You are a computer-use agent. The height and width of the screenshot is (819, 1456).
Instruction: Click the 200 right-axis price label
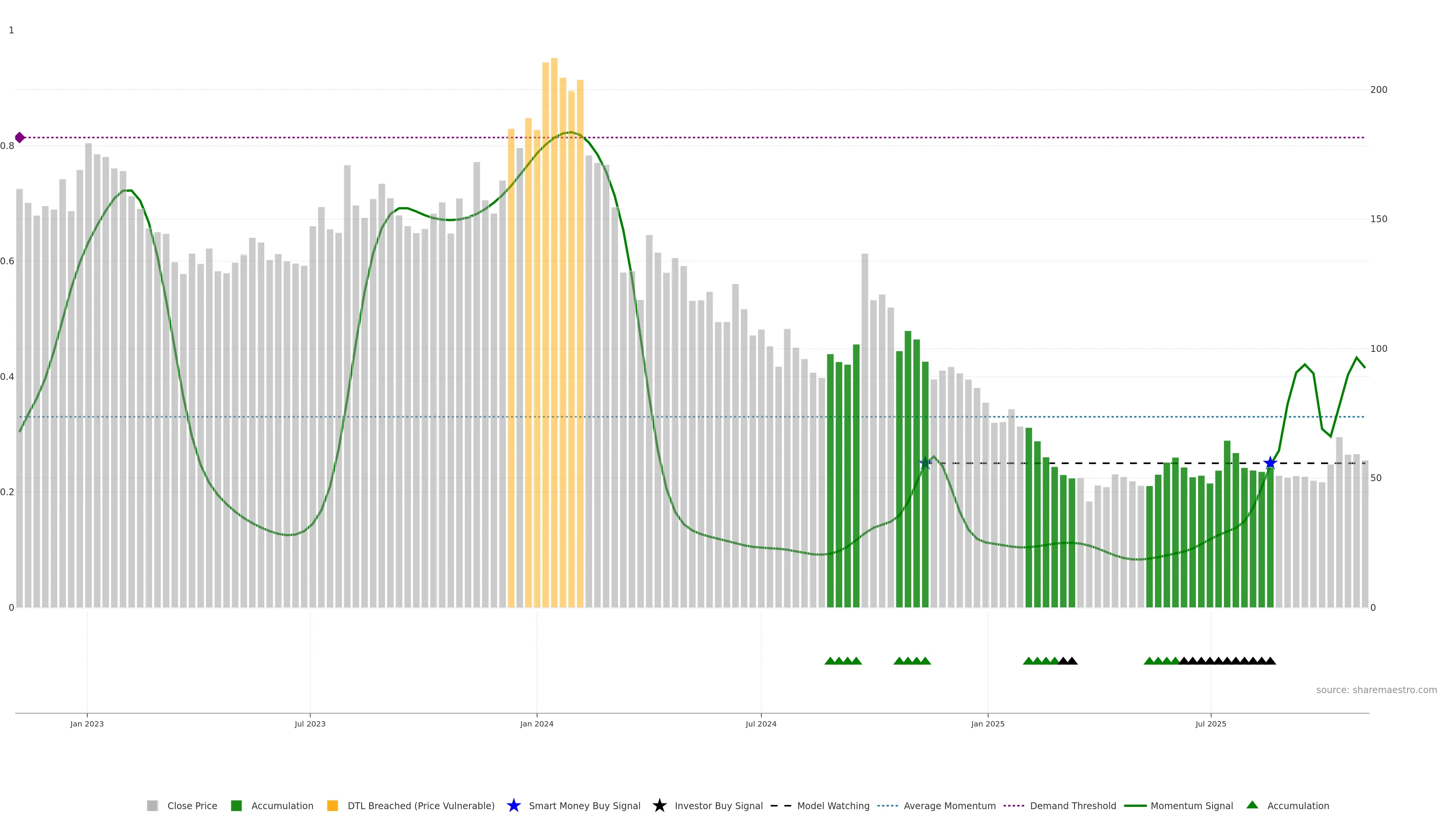coord(1379,89)
